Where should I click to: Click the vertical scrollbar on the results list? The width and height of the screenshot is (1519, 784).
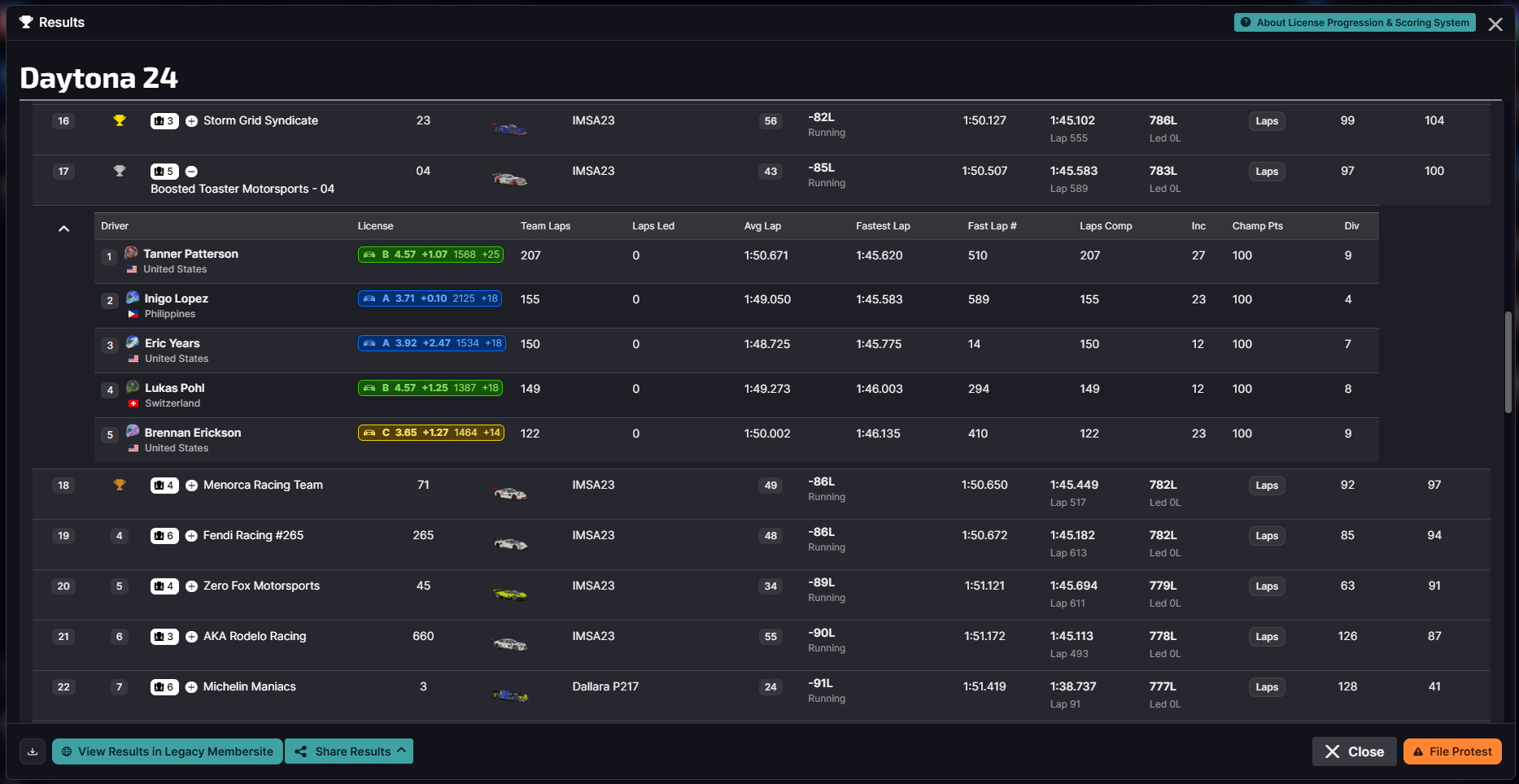[1508, 362]
